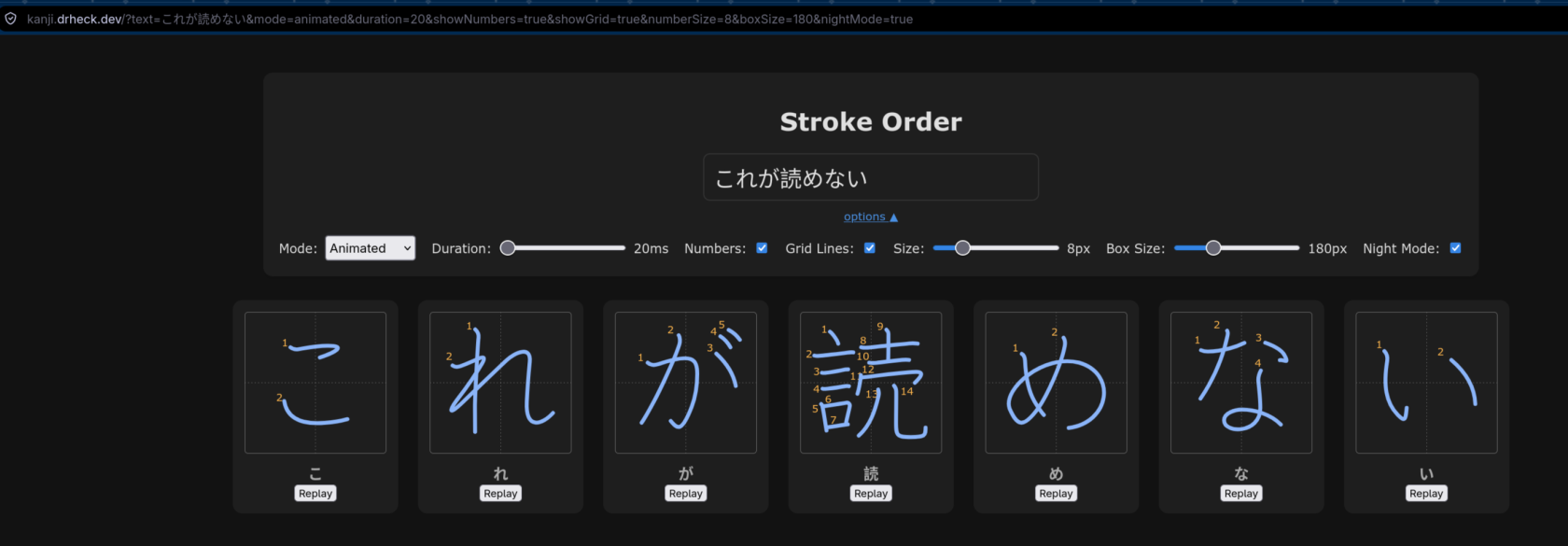Disable the Night Mode checkbox
The image size is (1568, 546).
(x=1455, y=248)
